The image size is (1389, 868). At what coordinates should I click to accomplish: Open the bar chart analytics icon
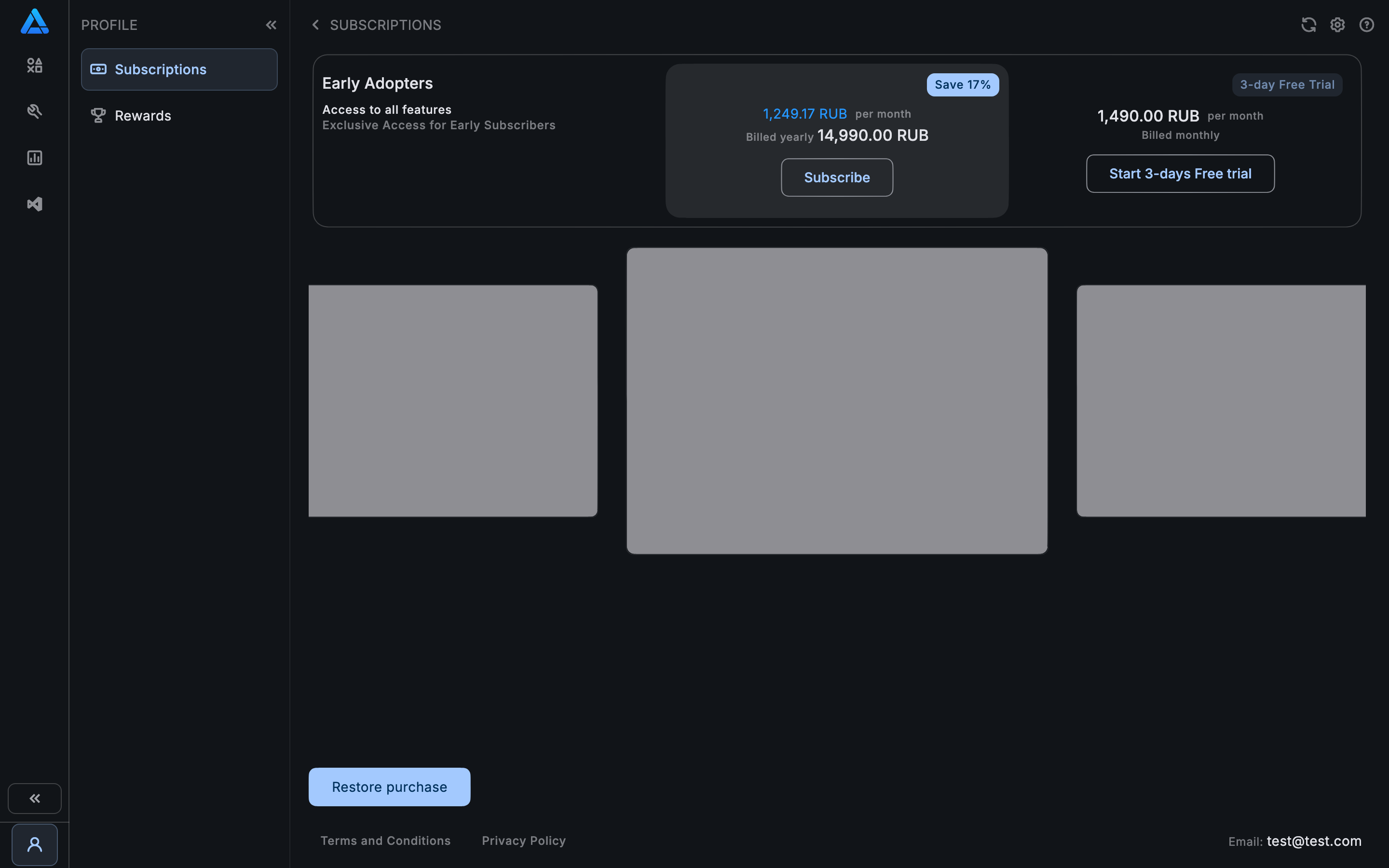pos(34,158)
